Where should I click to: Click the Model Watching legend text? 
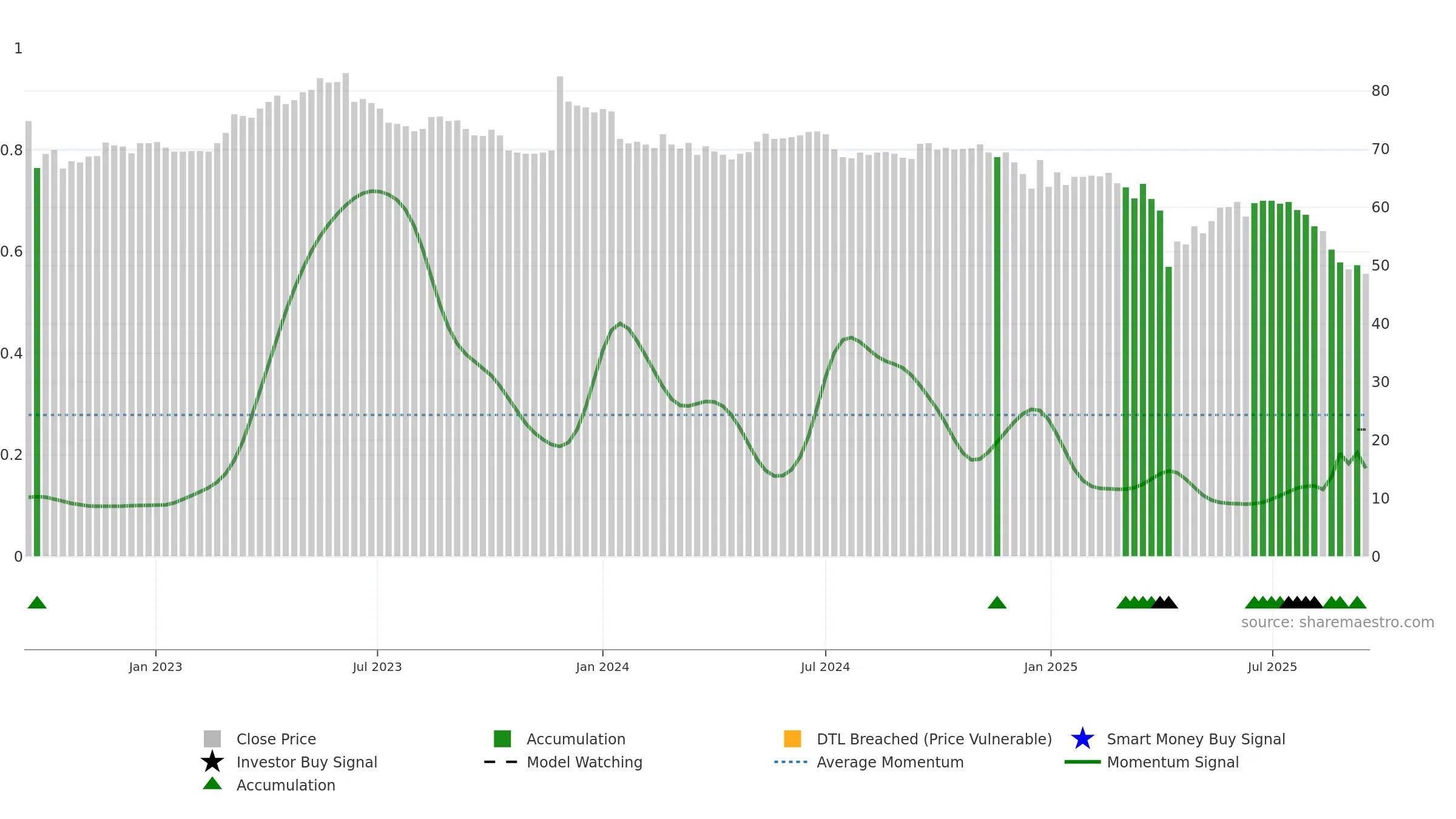tap(584, 762)
